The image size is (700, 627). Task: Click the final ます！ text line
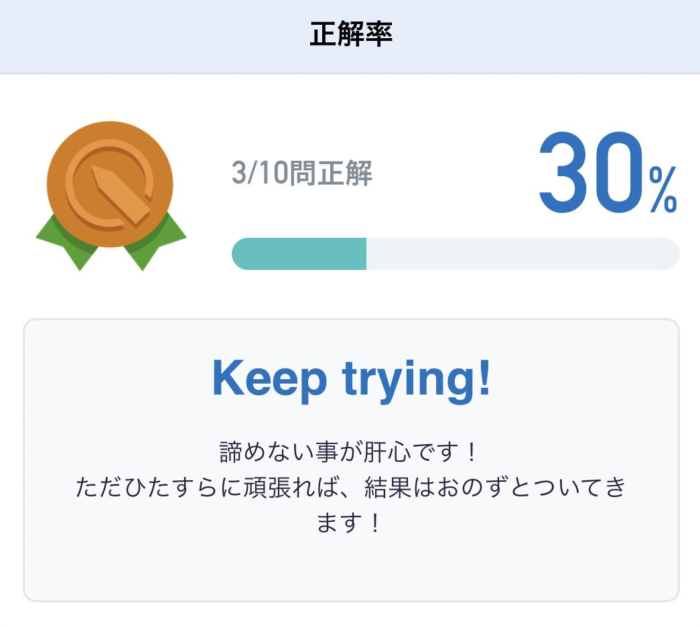tap(349, 522)
